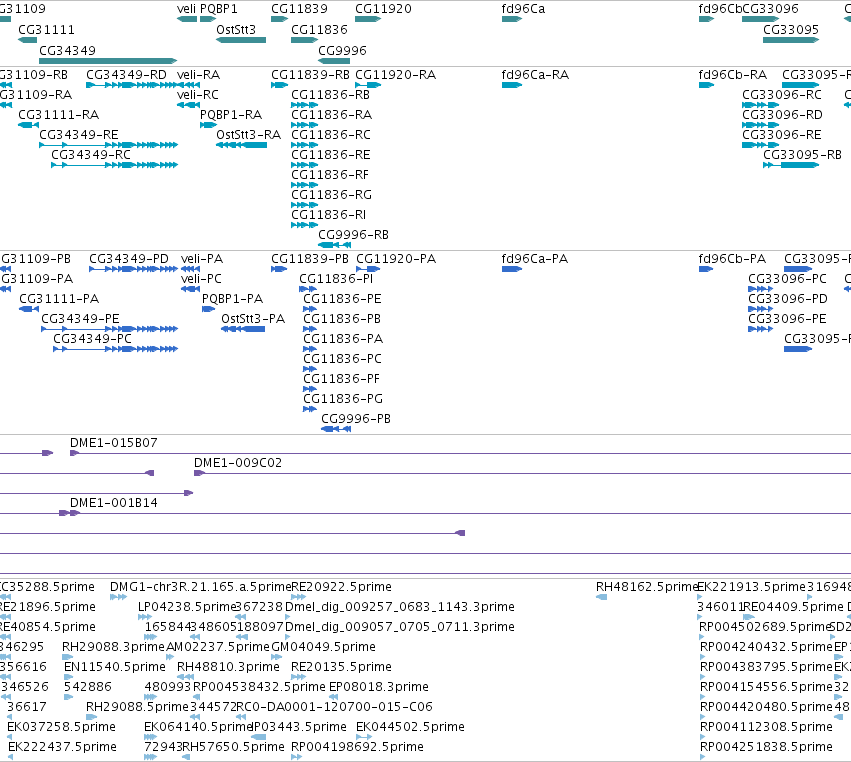This screenshot has height=762, width=851.
Task: Open the CG34349-RE transcript
Action: (x=79, y=135)
